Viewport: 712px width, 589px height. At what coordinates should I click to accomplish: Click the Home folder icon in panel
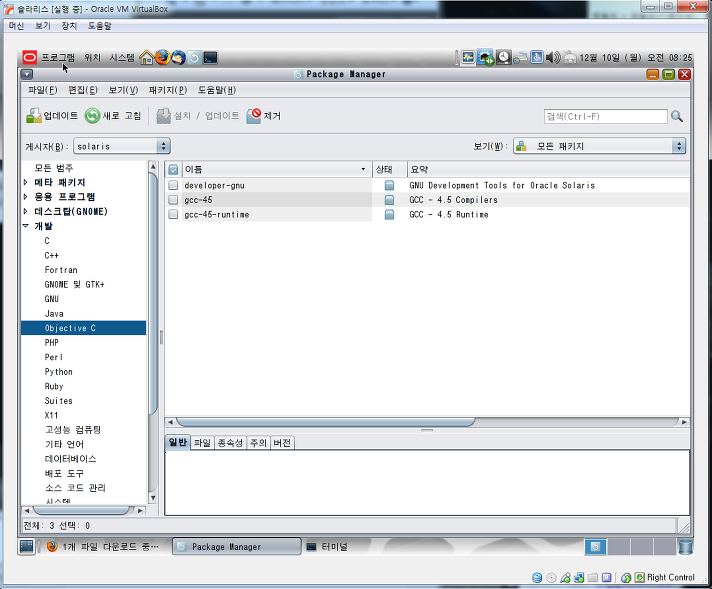point(146,58)
